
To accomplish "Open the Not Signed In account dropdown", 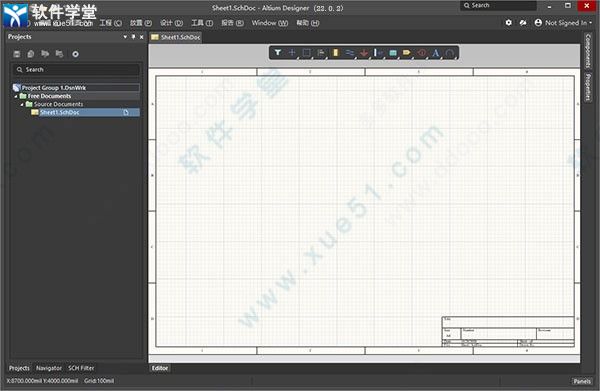I will coord(563,23).
